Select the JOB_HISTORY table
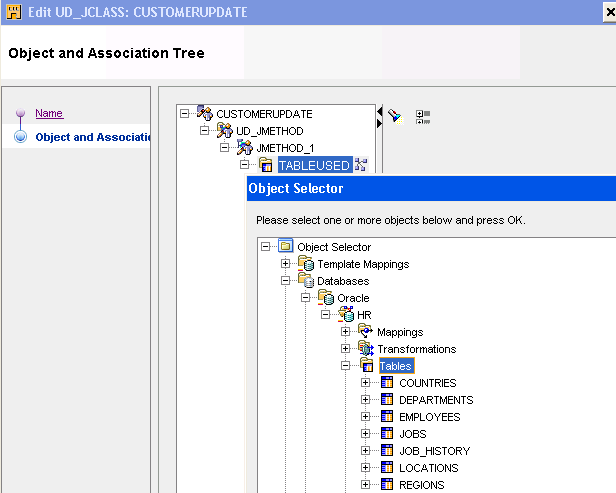 click(x=433, y=451)
